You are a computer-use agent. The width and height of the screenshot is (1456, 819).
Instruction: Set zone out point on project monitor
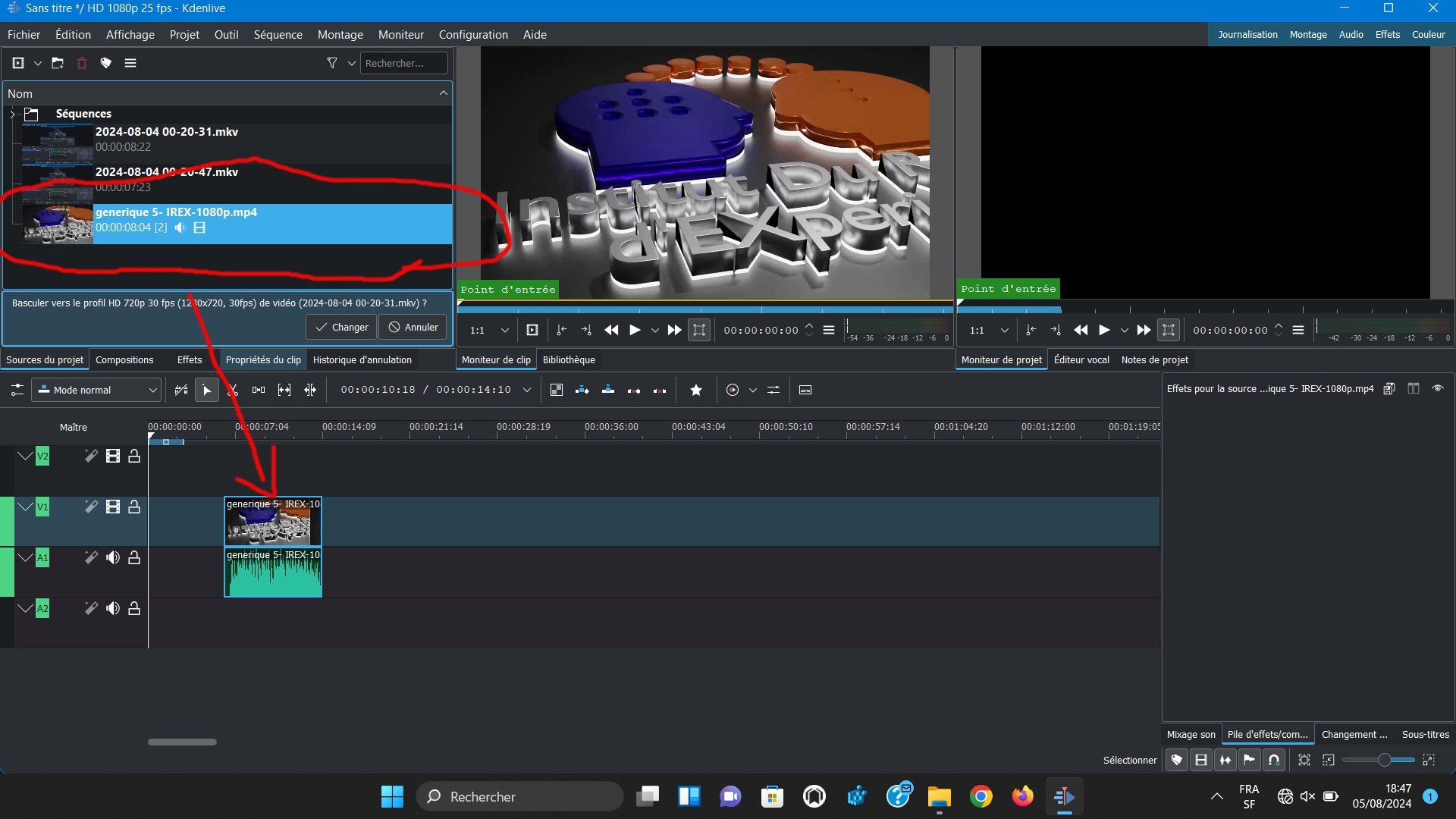click(x=1056, y=330)
